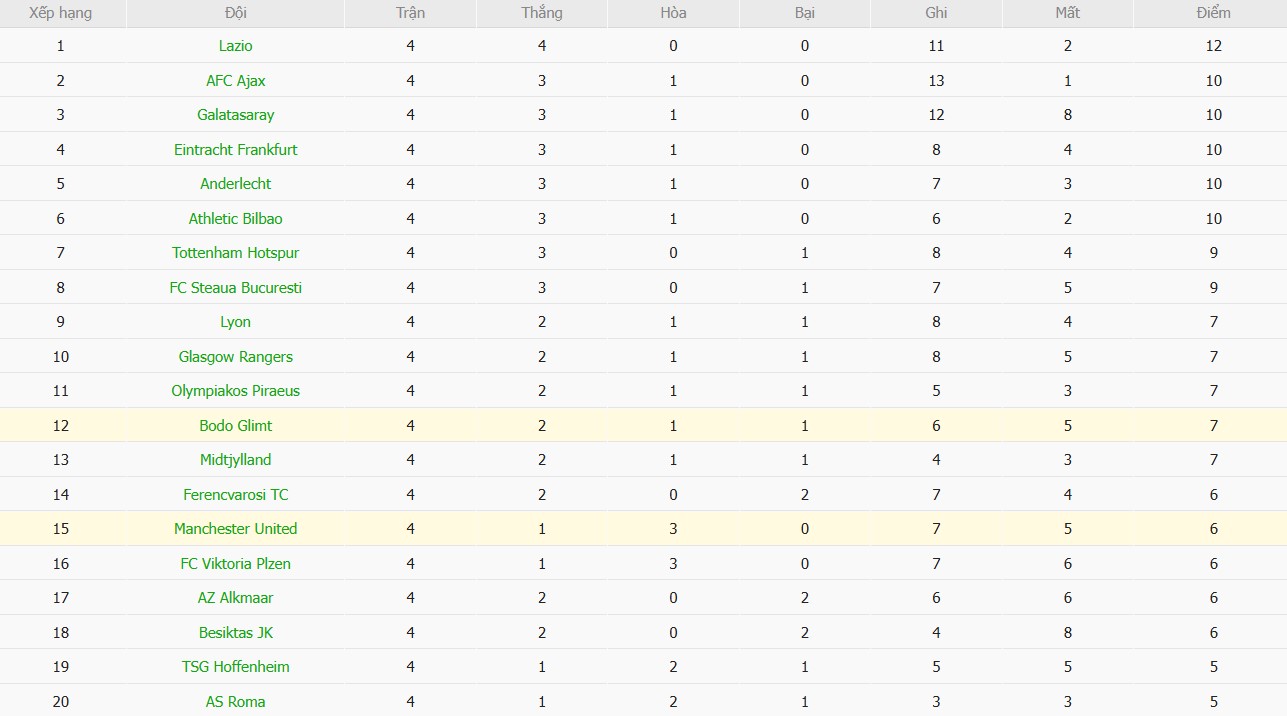Click the Glasgow Rangers team name
This screenshot has width=1287, height=716.
[x=235, y=357]
